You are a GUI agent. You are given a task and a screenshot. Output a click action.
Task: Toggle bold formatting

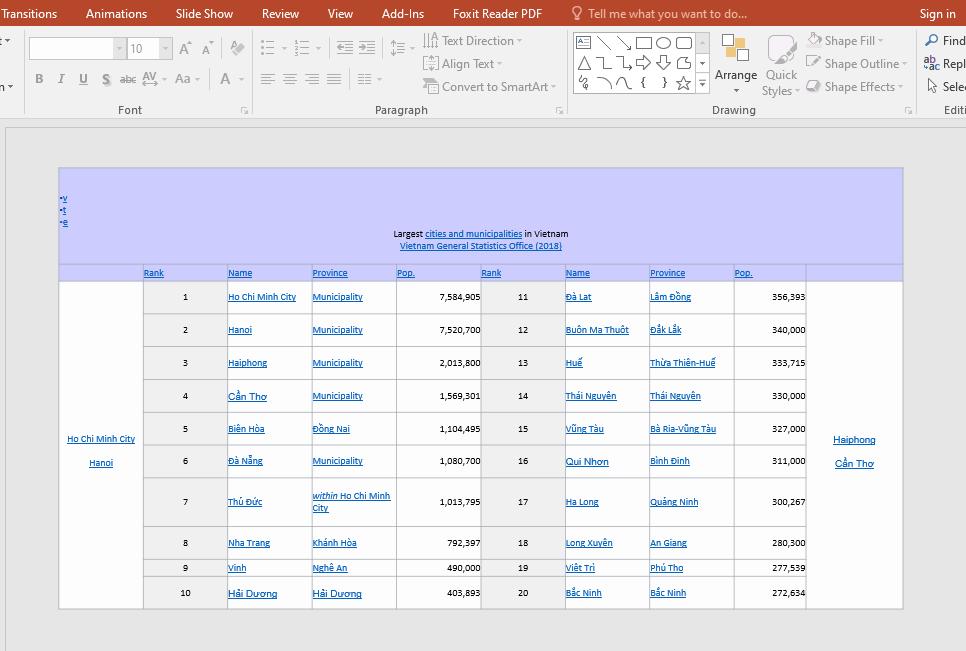pyautogui.click(x=39, y=78)
